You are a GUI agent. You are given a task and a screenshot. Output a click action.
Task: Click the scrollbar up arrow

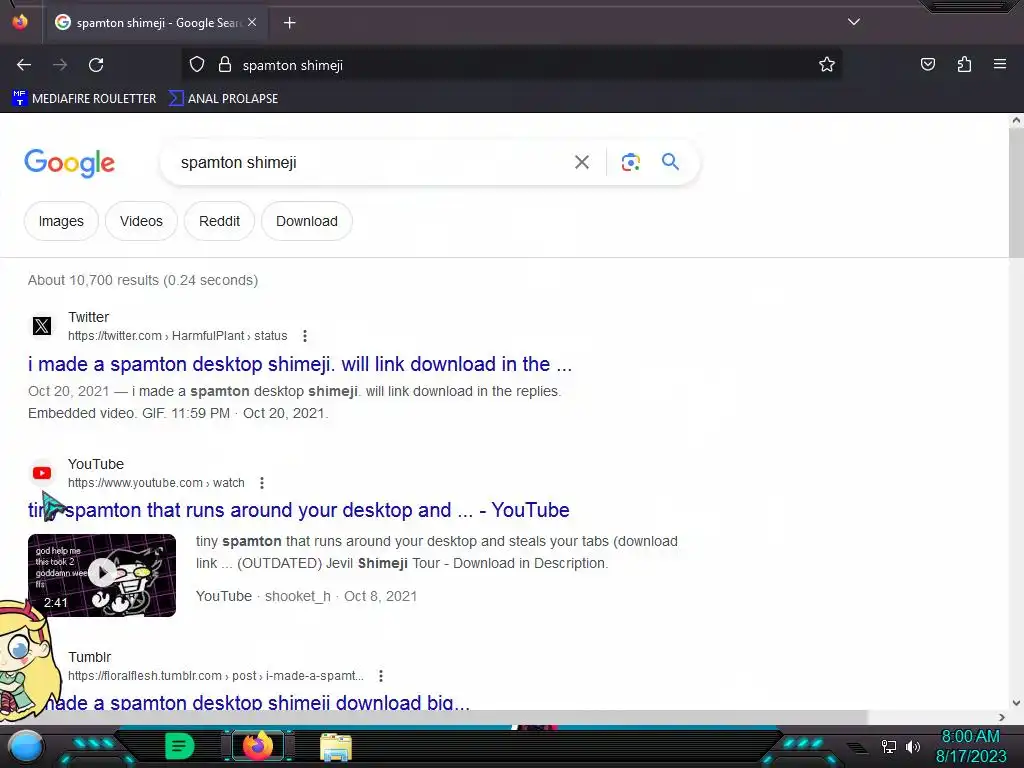pos(1016,120)
